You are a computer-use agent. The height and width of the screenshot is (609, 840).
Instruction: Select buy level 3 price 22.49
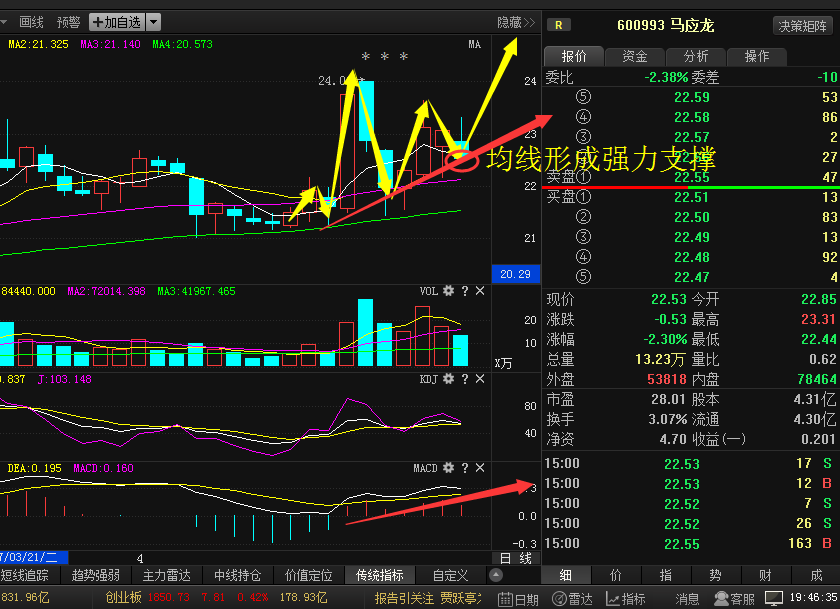[692, 237]
